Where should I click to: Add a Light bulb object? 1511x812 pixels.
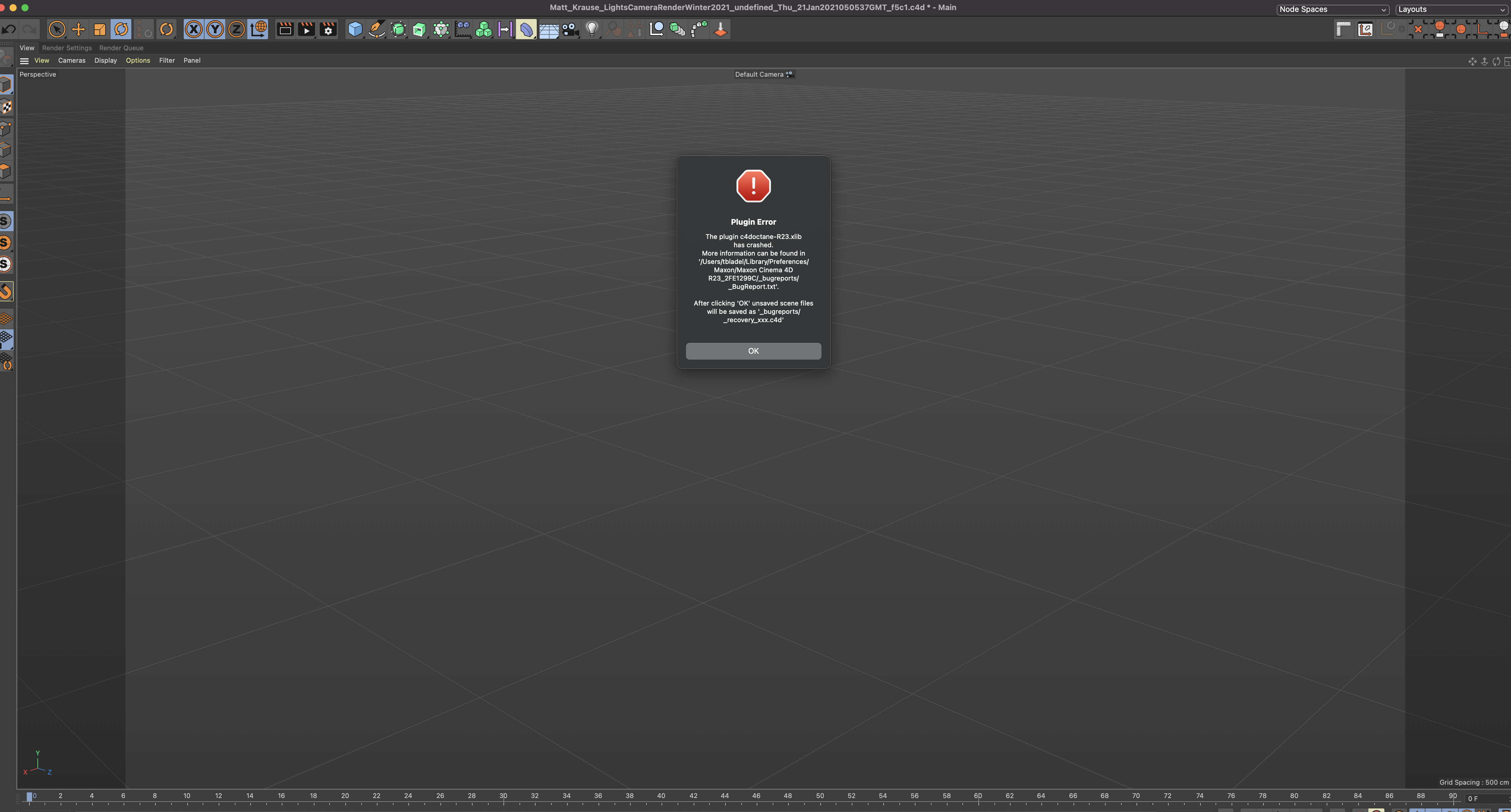592,29
